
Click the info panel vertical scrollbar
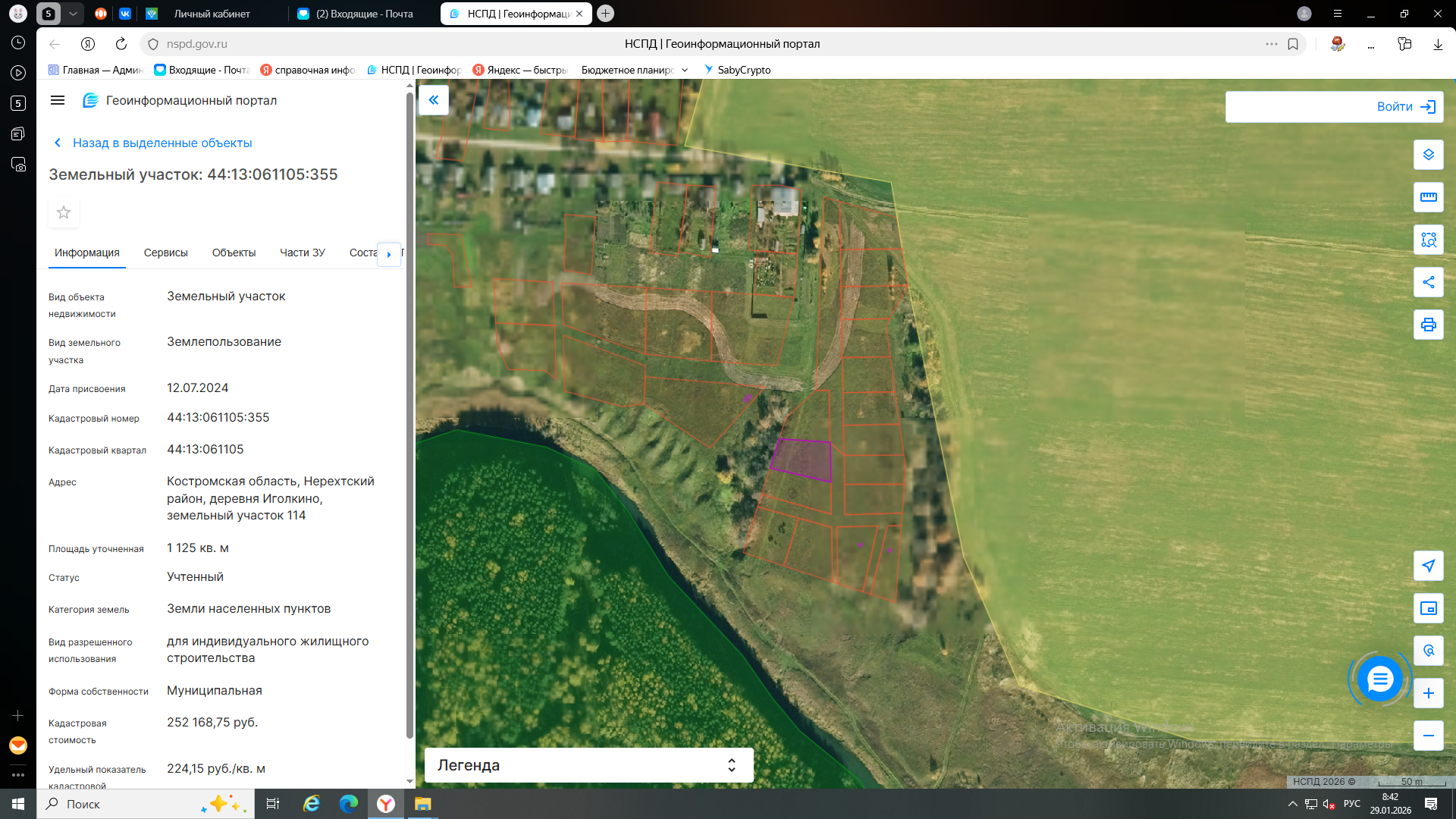click(409, 414)
